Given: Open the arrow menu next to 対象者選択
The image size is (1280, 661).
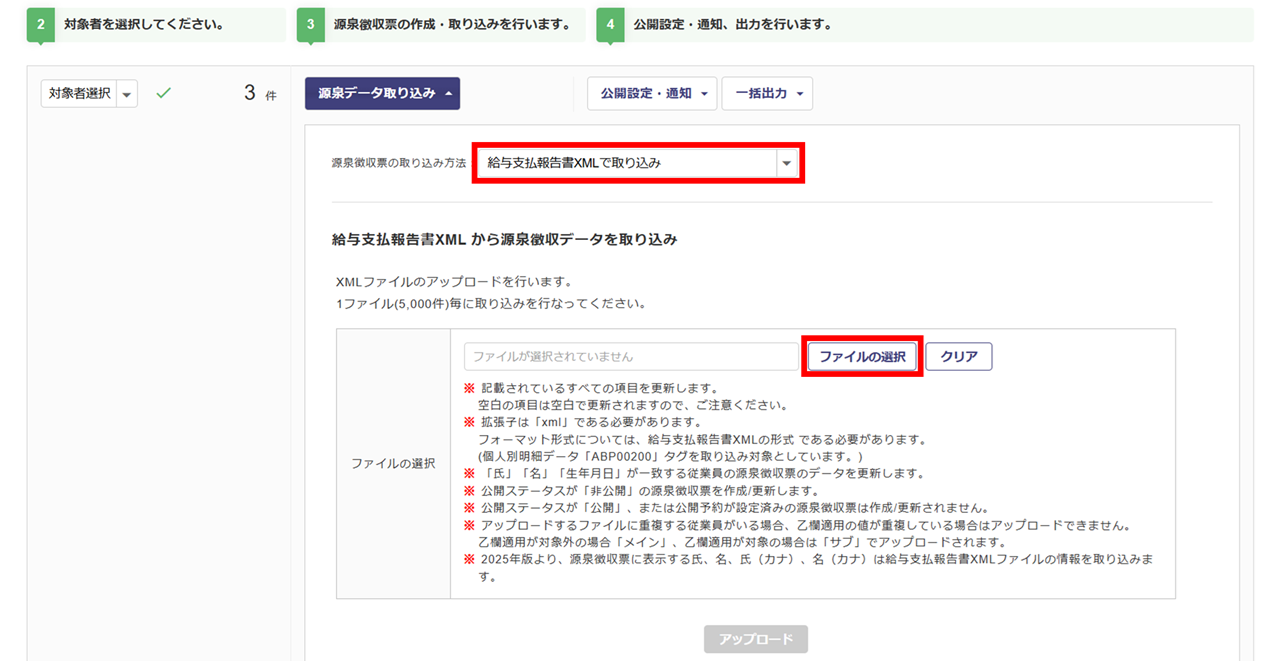Looking at the screenshot, I should tap(127, 94).
